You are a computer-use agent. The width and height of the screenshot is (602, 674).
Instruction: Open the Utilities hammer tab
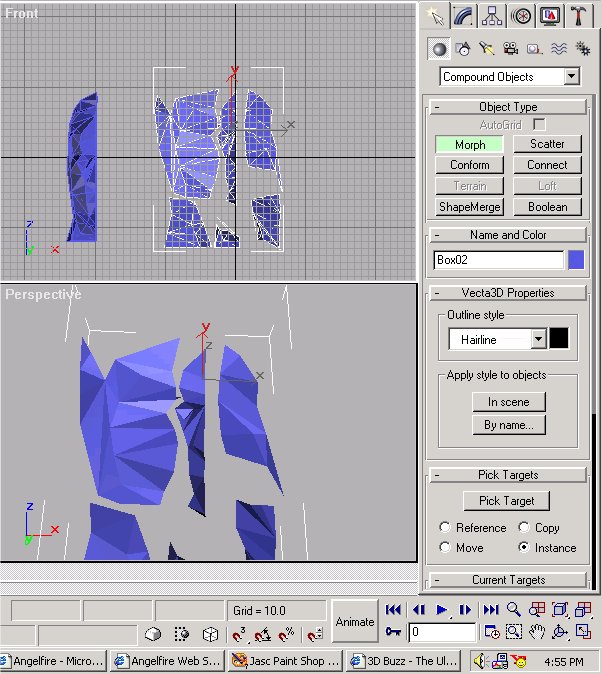(578, 15)
